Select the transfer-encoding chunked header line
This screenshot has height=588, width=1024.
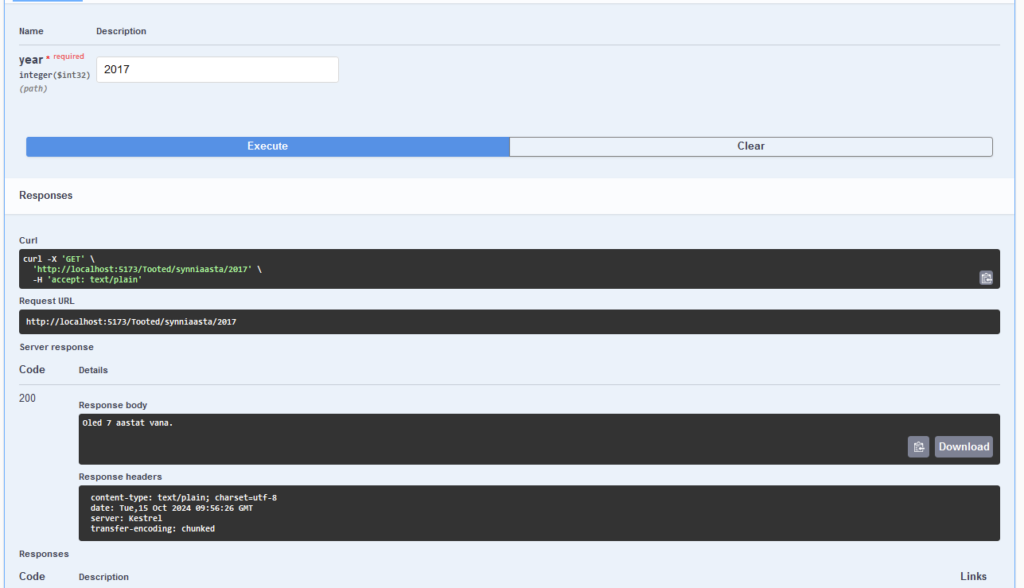pos(152,529)
